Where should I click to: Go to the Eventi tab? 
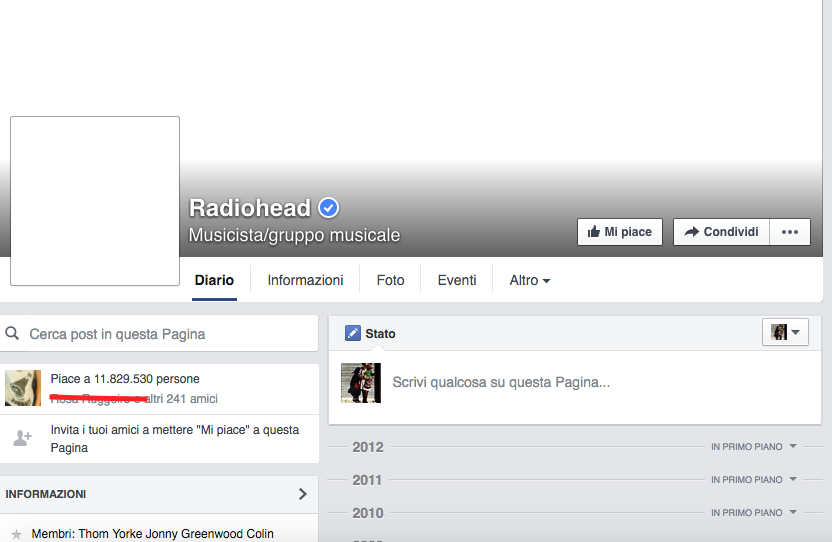[x=457, y=280]
